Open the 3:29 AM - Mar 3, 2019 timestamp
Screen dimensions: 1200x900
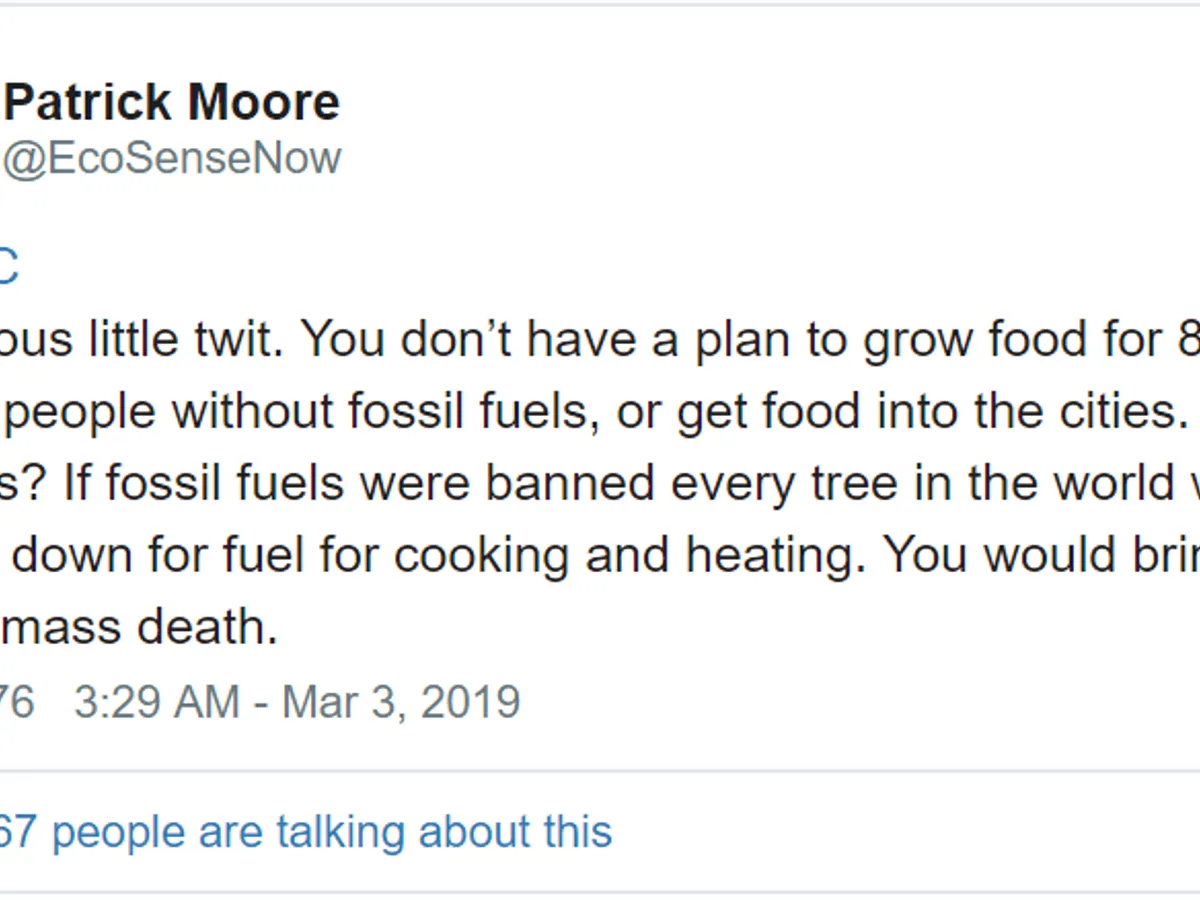pyautogui.click(x=297, y=702)
